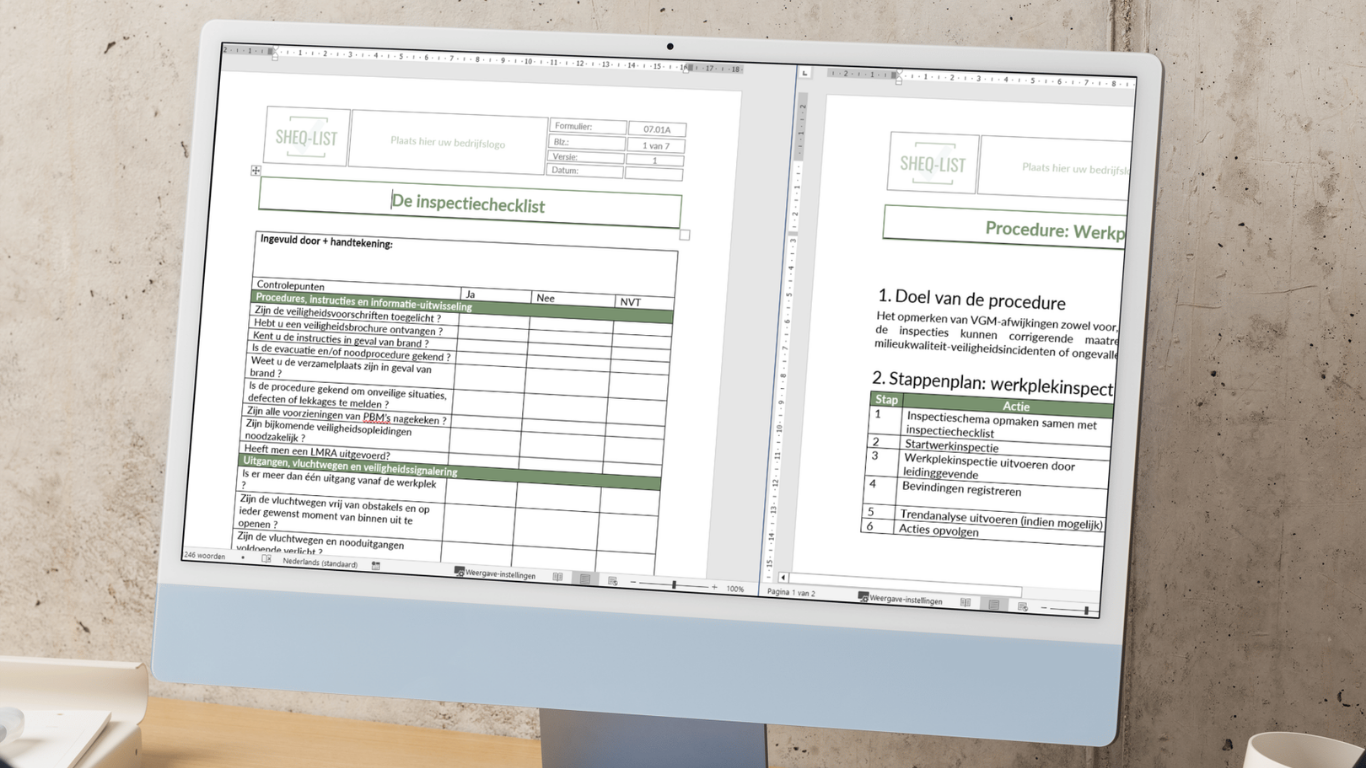1366x768 pixels.
Task: Click the '1 van 7' page cell
Action: (x=656, y=145)
